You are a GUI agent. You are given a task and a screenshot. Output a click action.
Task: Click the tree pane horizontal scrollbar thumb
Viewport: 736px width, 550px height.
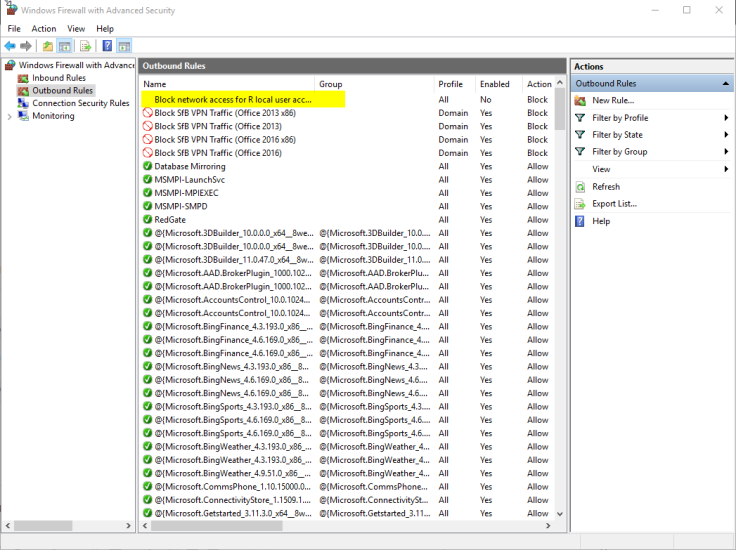coord(43,526)
